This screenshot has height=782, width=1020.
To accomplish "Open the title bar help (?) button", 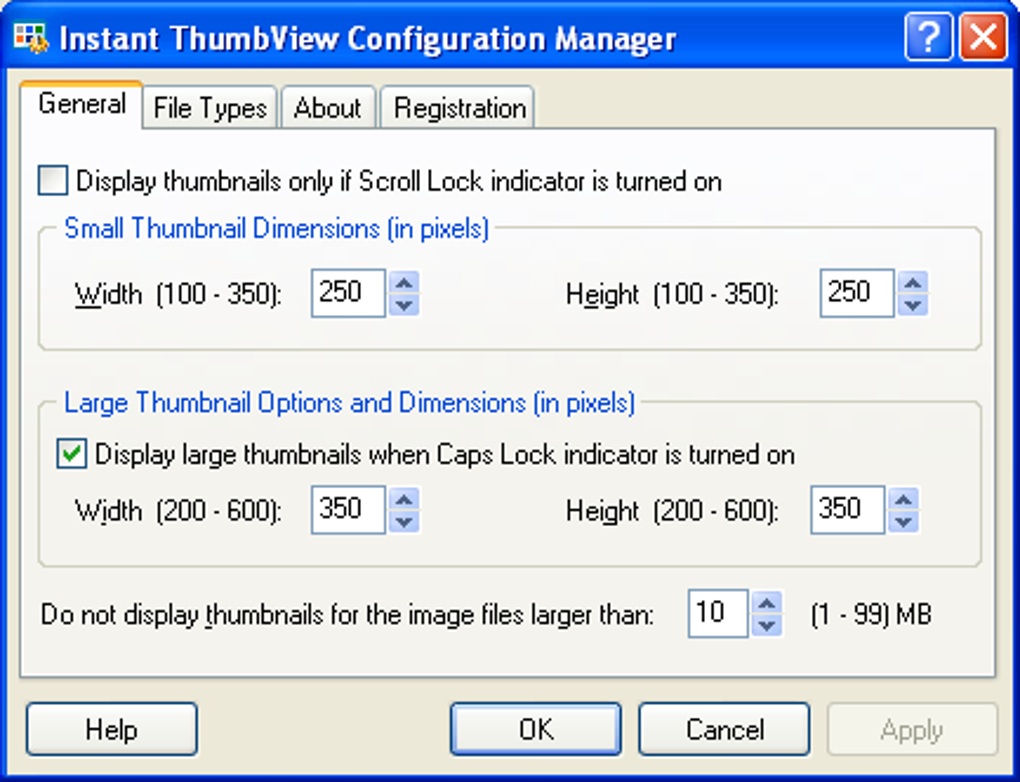I will 928,36.
